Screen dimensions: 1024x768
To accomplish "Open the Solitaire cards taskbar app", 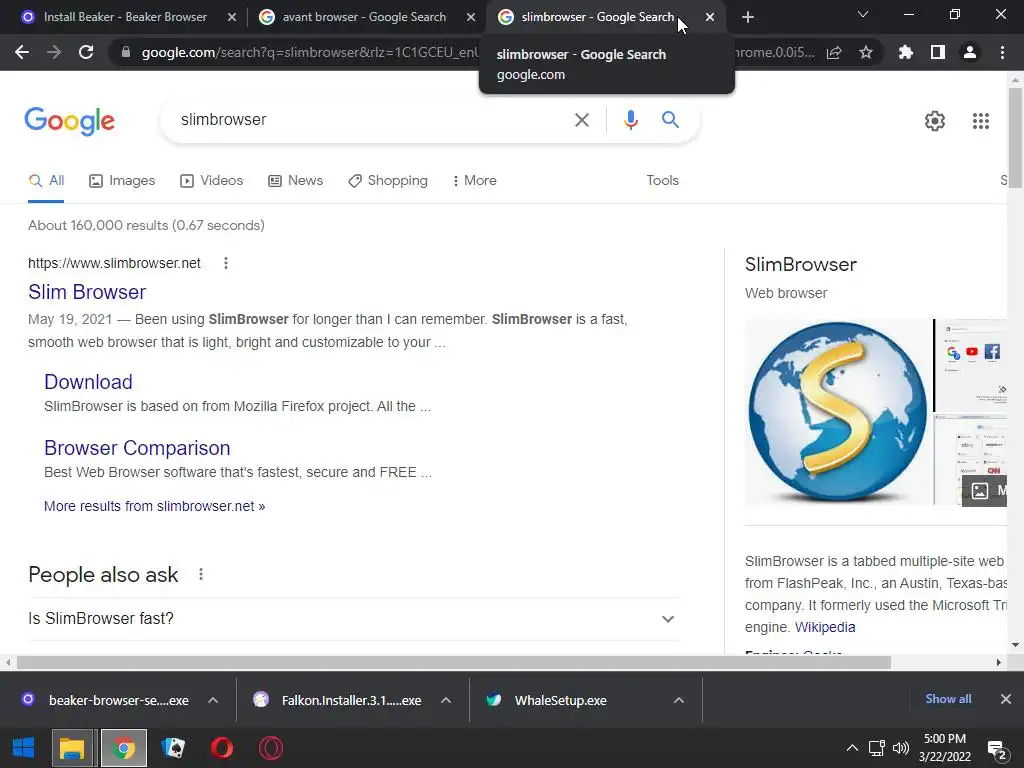I will pos(173,748).
